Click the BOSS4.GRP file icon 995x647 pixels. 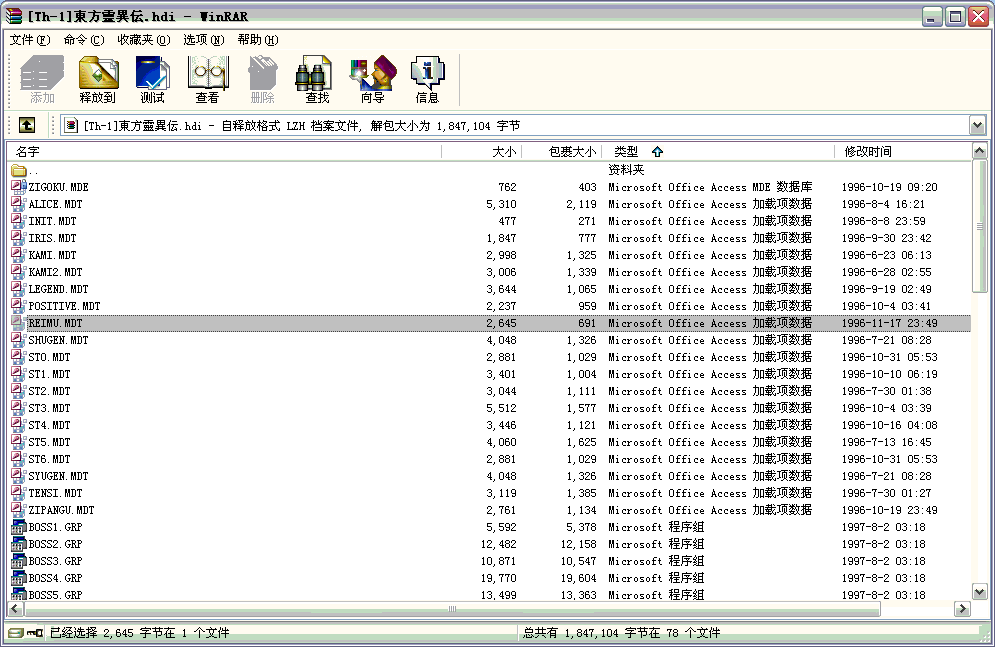coord(18,578)
